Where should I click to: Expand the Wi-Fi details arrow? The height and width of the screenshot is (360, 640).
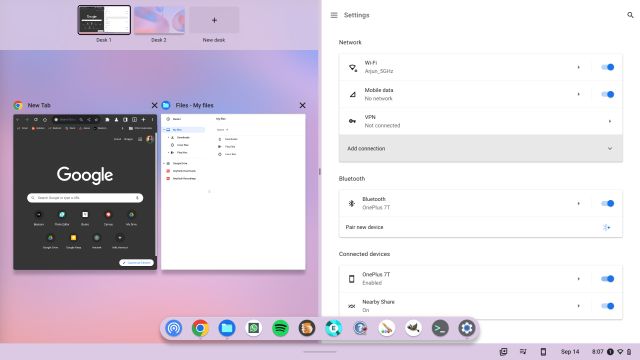tap(578, 67)
